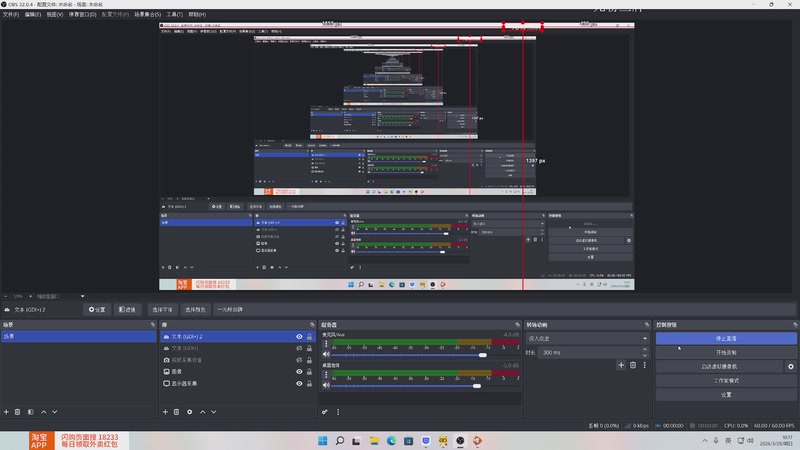The height and width of the screenshot is (450, 800).
Task: Increase transition duration with up stepper
Action: coord(645,350)
